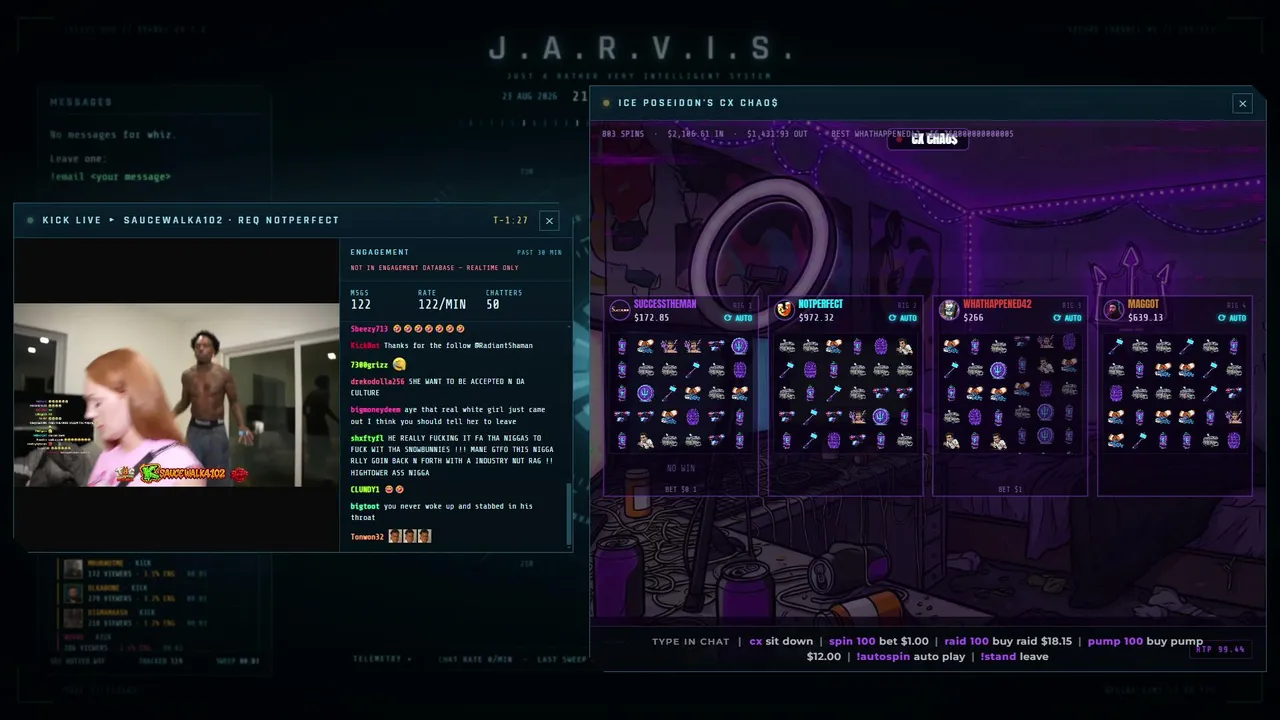This screenshot has width=1280, height=720.
Task: Click the Kick live video feed
Action: click(176, 395)
